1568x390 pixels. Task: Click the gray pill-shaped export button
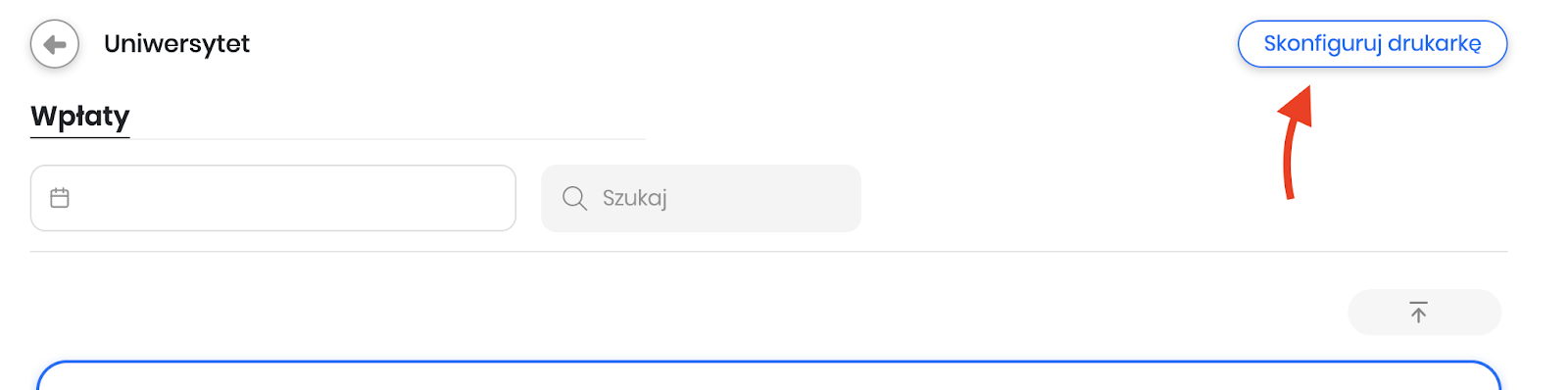1425,313
